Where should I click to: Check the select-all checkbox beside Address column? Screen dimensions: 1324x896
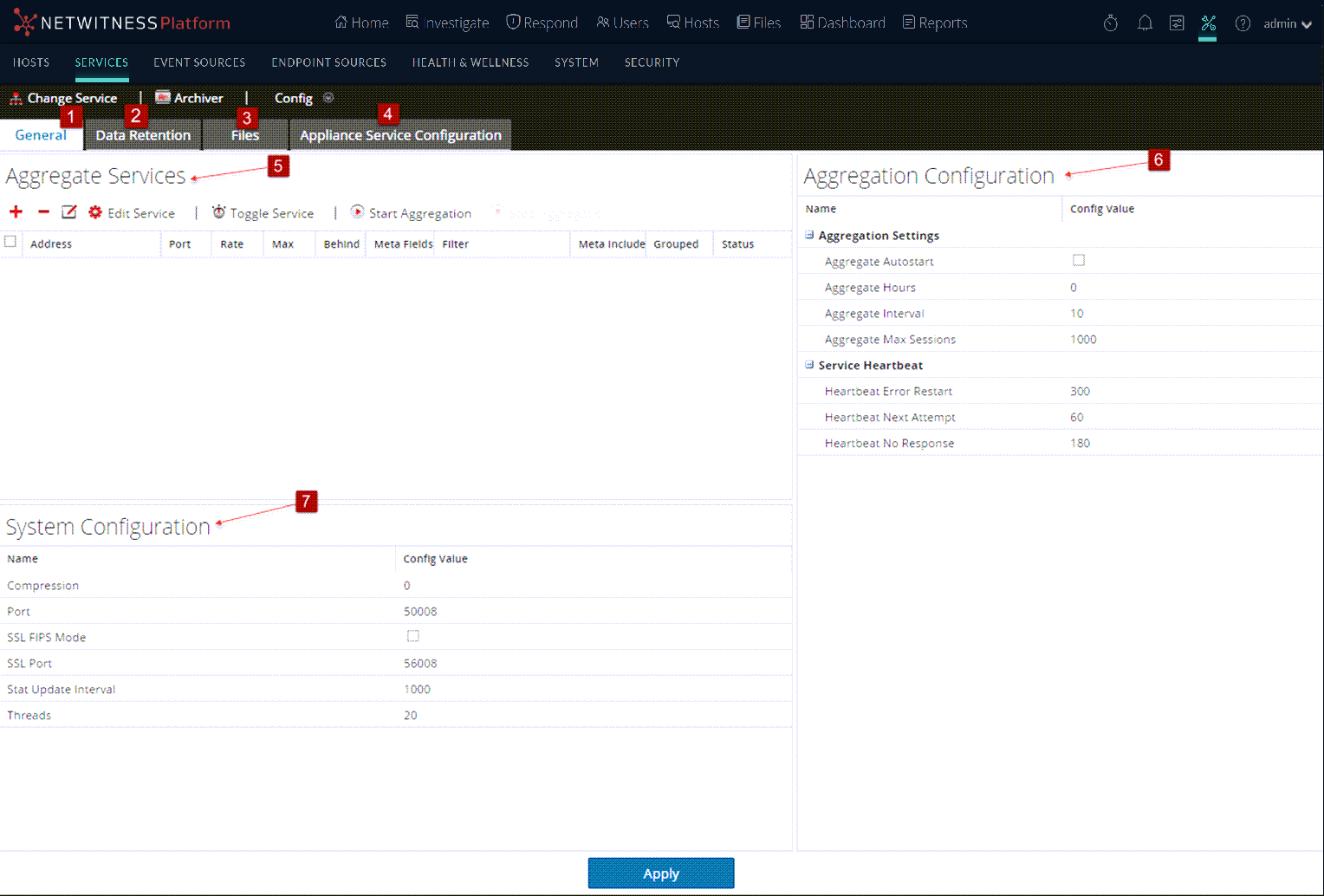coord(10,242)
